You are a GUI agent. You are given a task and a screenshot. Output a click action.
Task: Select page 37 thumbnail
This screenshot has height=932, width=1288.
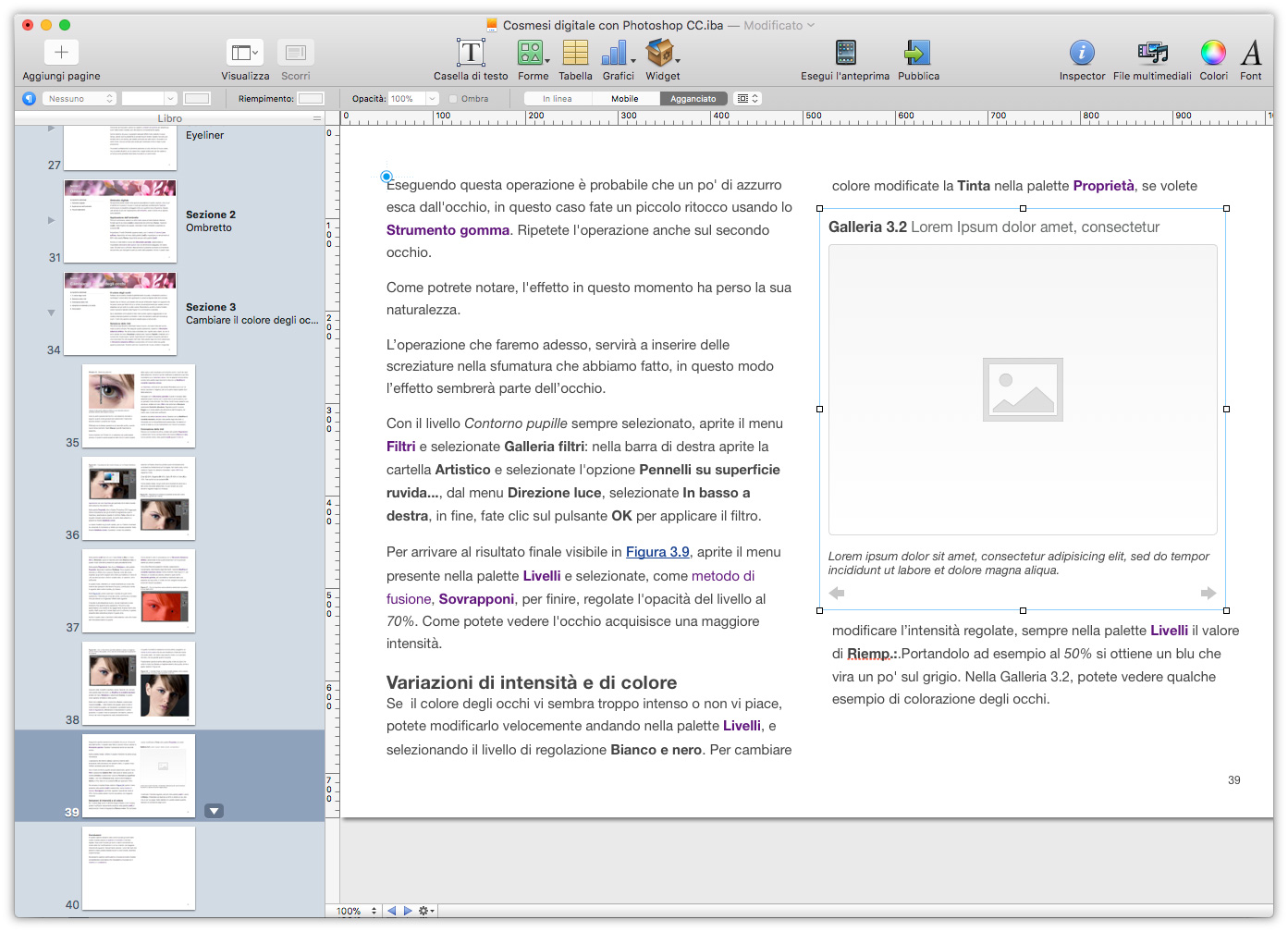click(x=139, y=592)
